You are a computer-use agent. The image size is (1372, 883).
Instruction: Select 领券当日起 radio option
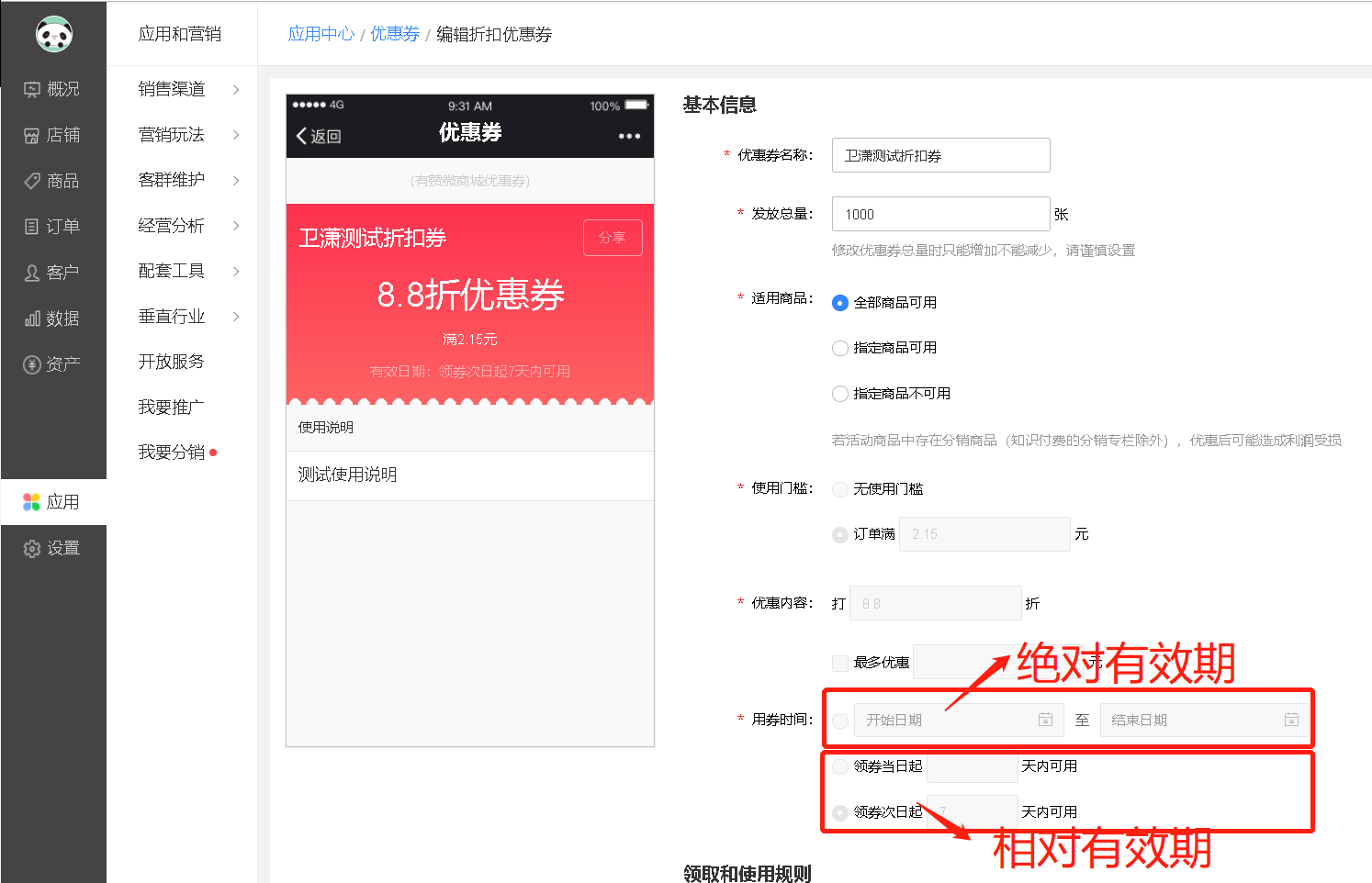click(839, 766)
